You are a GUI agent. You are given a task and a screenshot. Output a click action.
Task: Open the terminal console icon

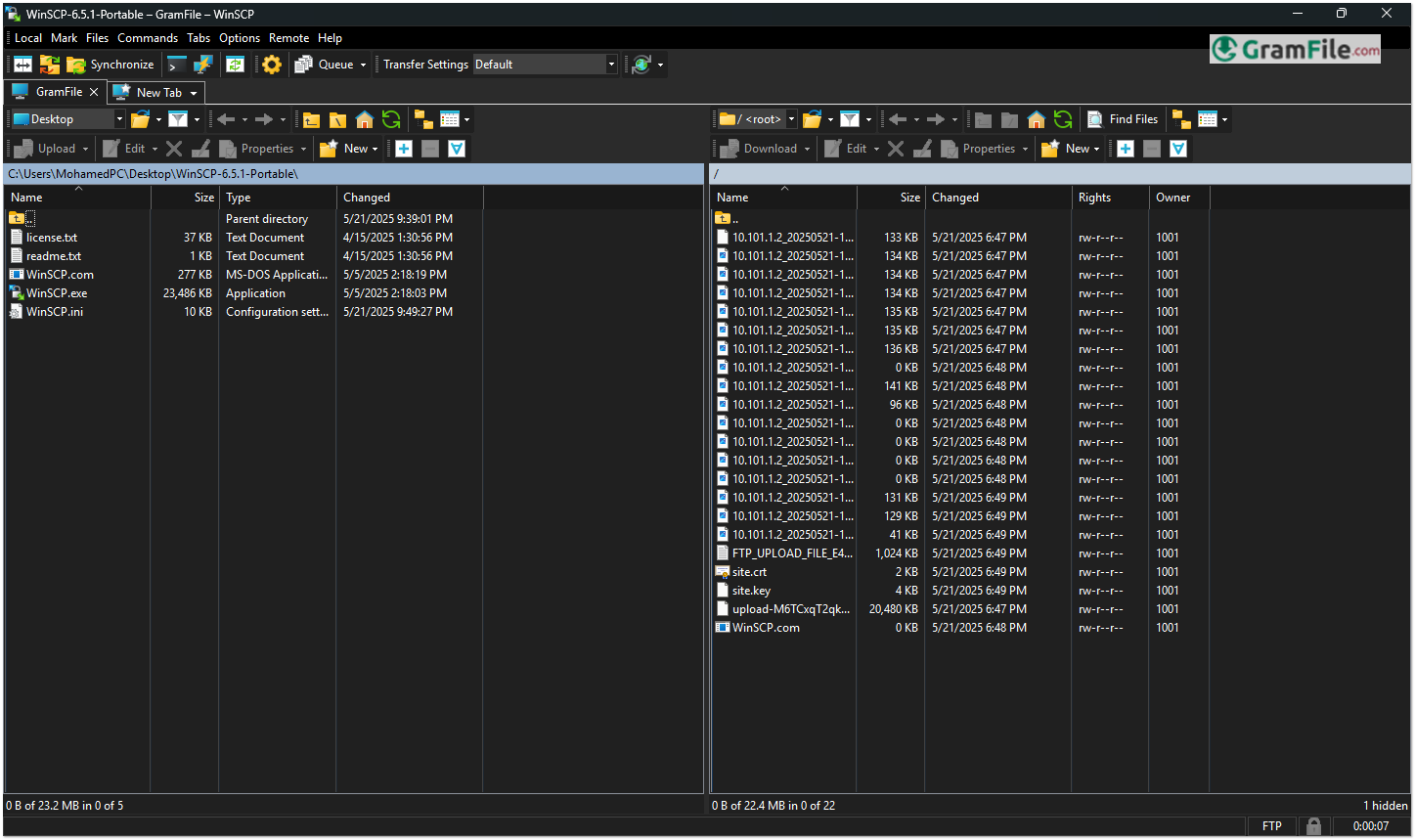point(176,65)
